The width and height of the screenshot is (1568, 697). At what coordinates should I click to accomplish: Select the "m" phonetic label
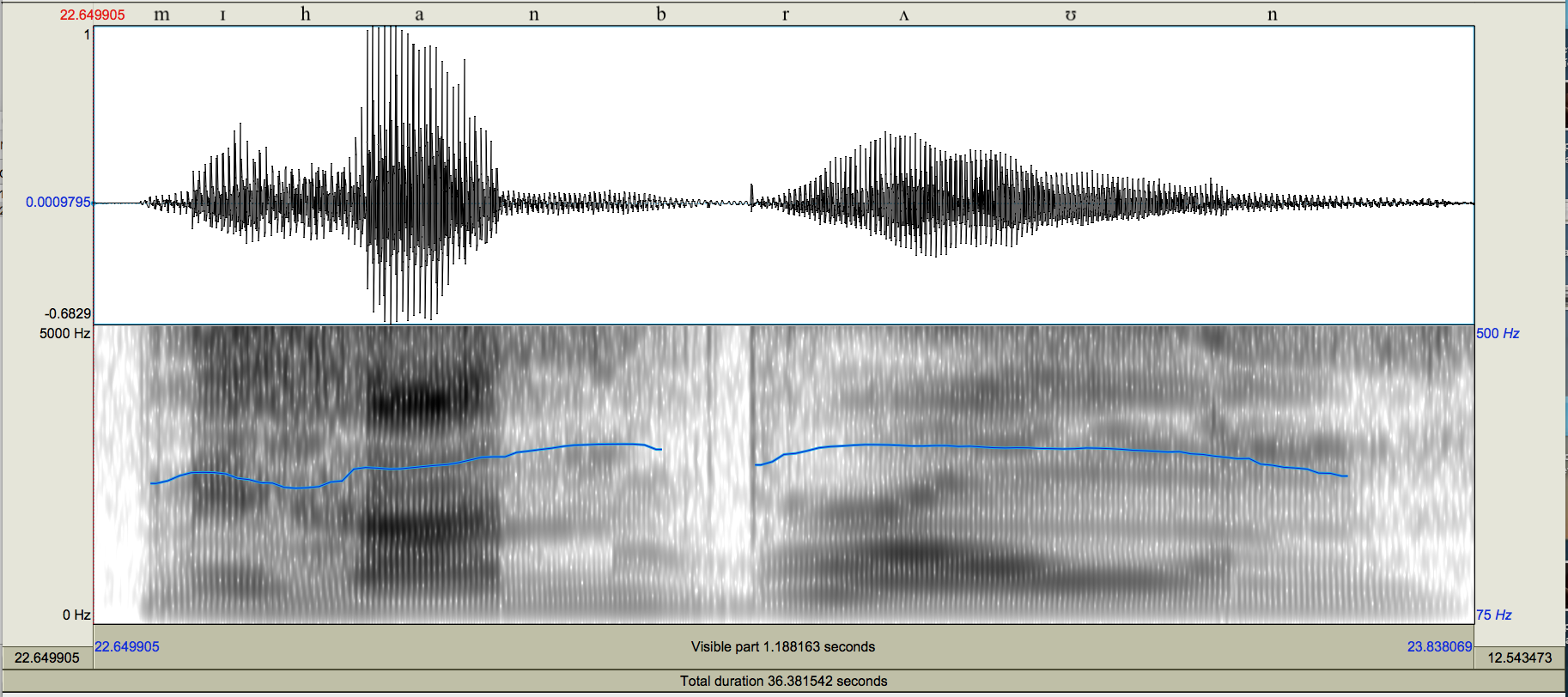(x=161, y=15)
